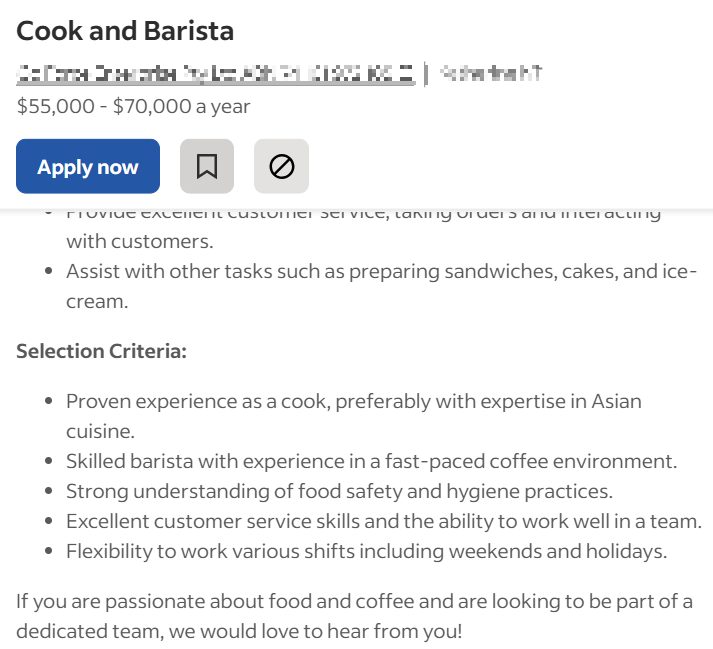Click the Cook and Barista job title
This screenshot has width=713, height=649.
(x=125, y=31)
